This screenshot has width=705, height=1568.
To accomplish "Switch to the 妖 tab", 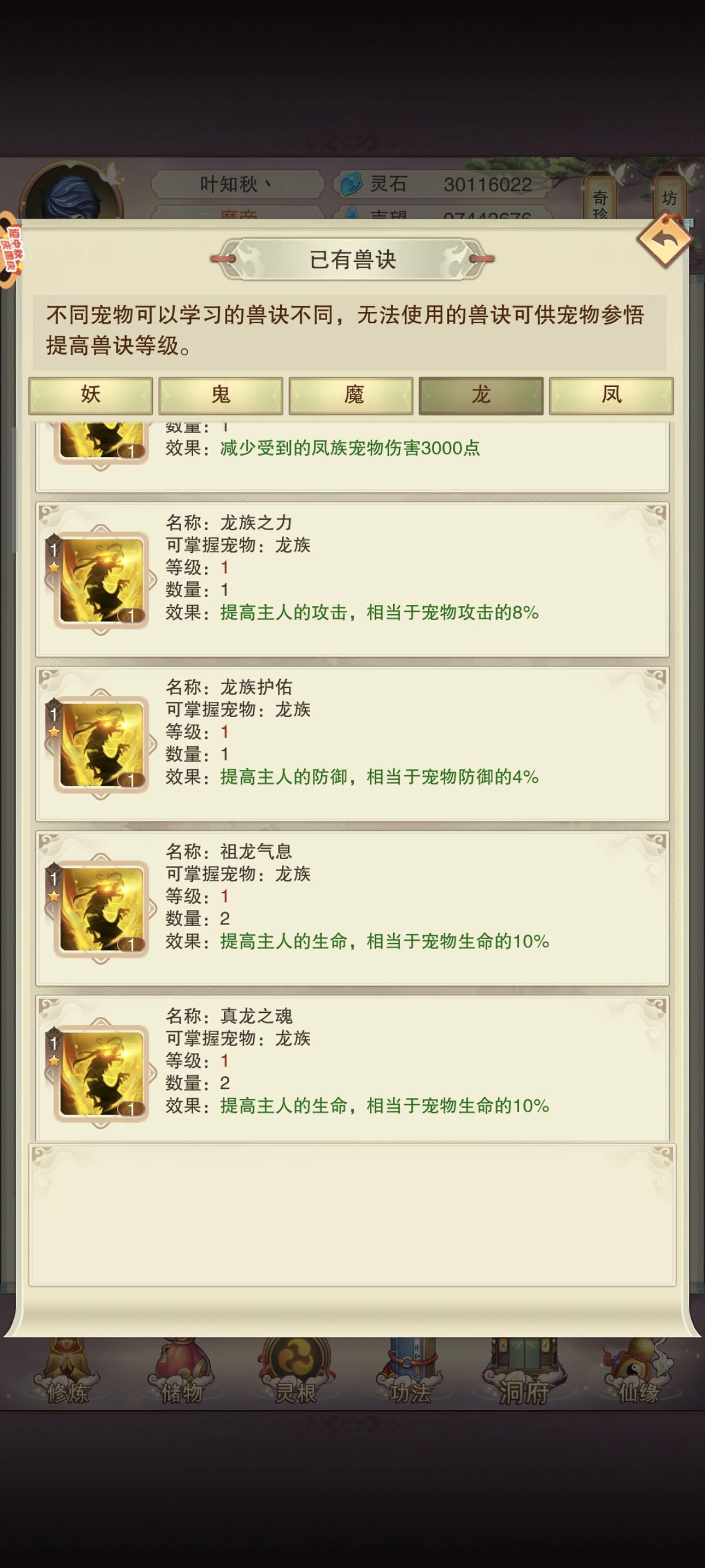I will (90, 396).
